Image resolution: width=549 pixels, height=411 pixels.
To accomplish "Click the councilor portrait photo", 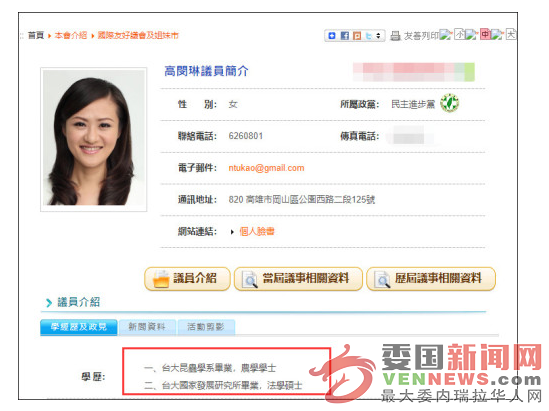I will tap(93, 139).
